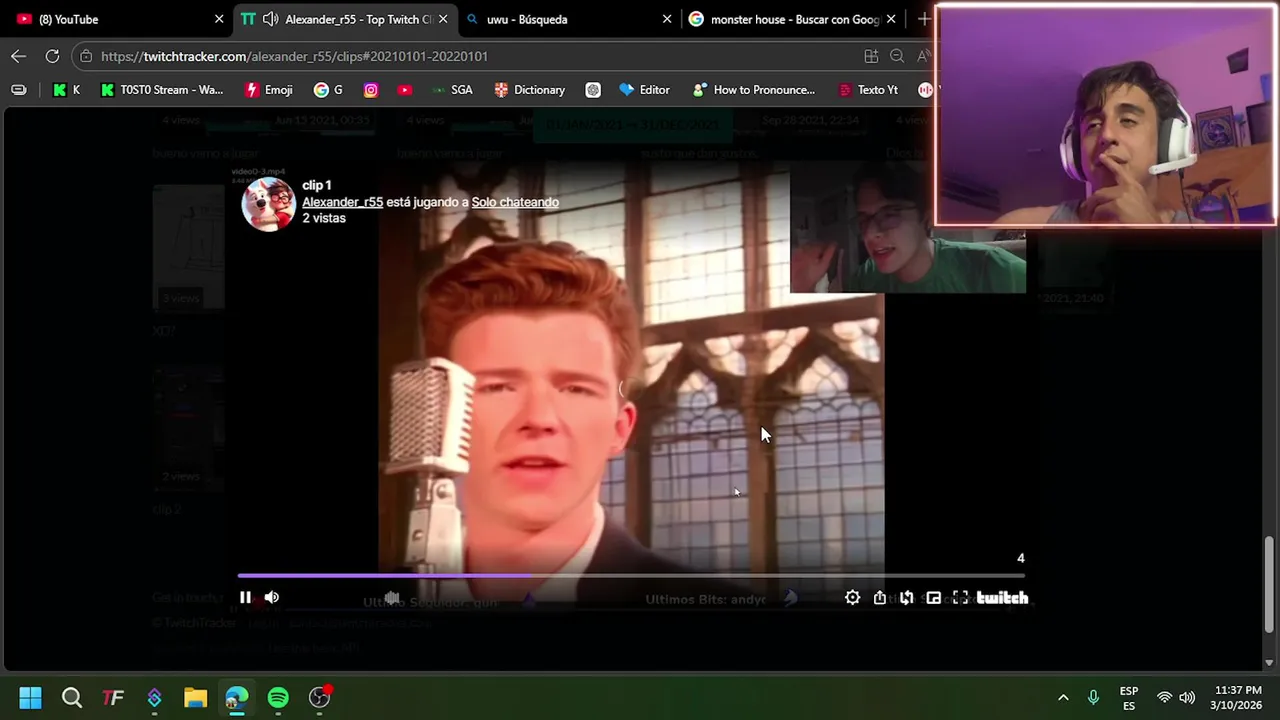Viewport: 1280px width, 720px height.
Task: Click the microphone tray icon
Action: tap(1093, 697)
